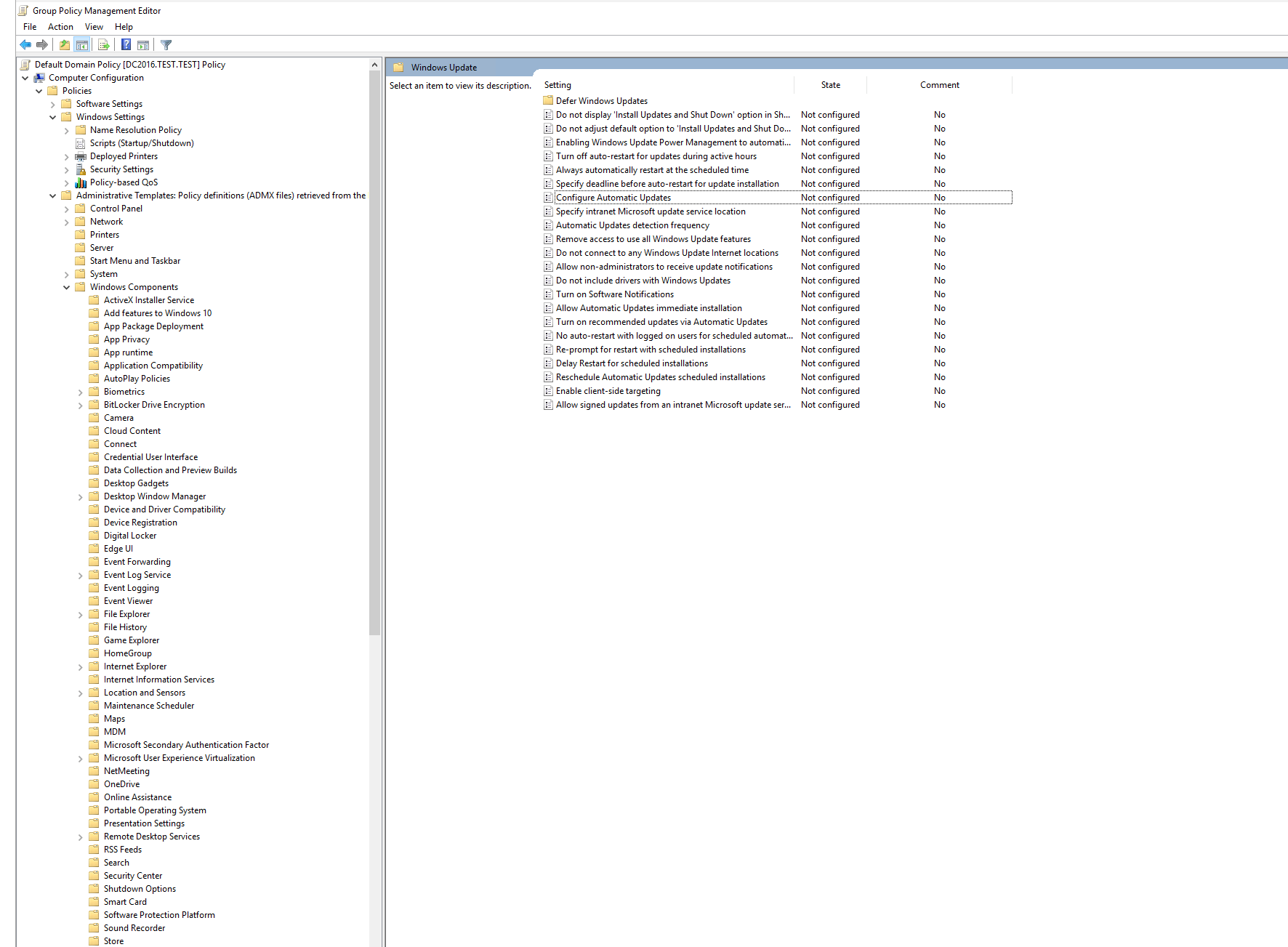Expand the Internet Explorer folder

(80, 666)
